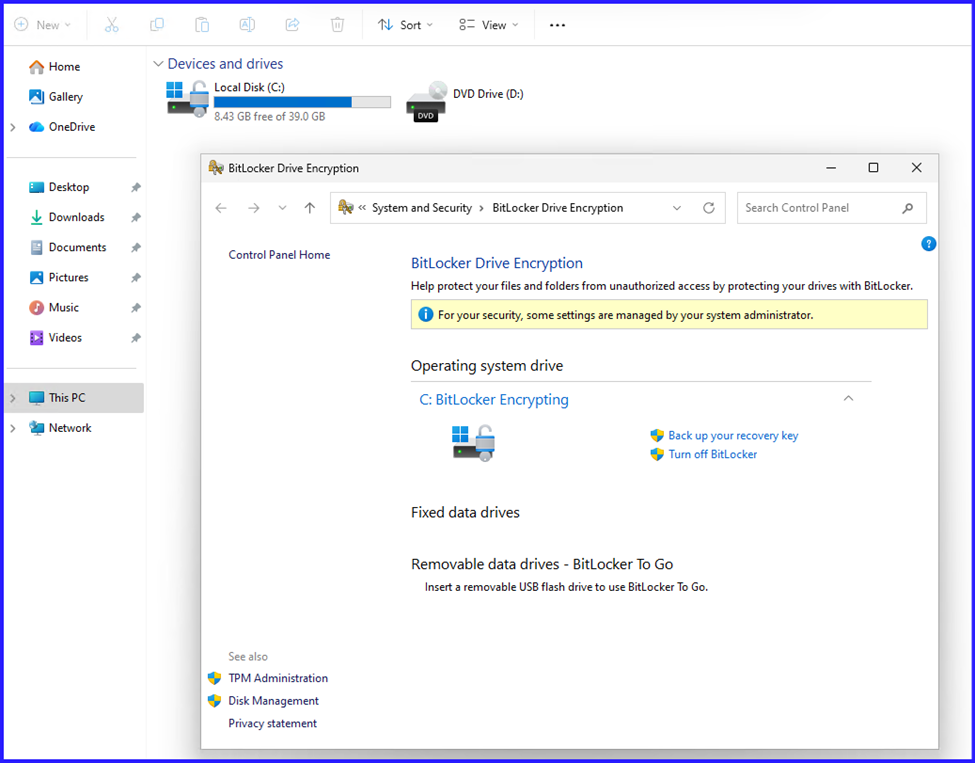Image resolution: width=975 pixels, height=763 pixels.
Task: Open the See more ellipsis menu
Action: [x=558, y=25]
